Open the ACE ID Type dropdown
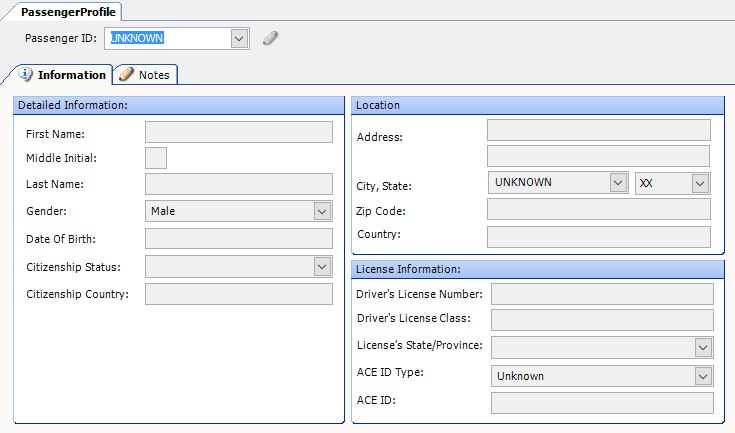This screenshot has width=735, height=433. (x=702, y=376)
